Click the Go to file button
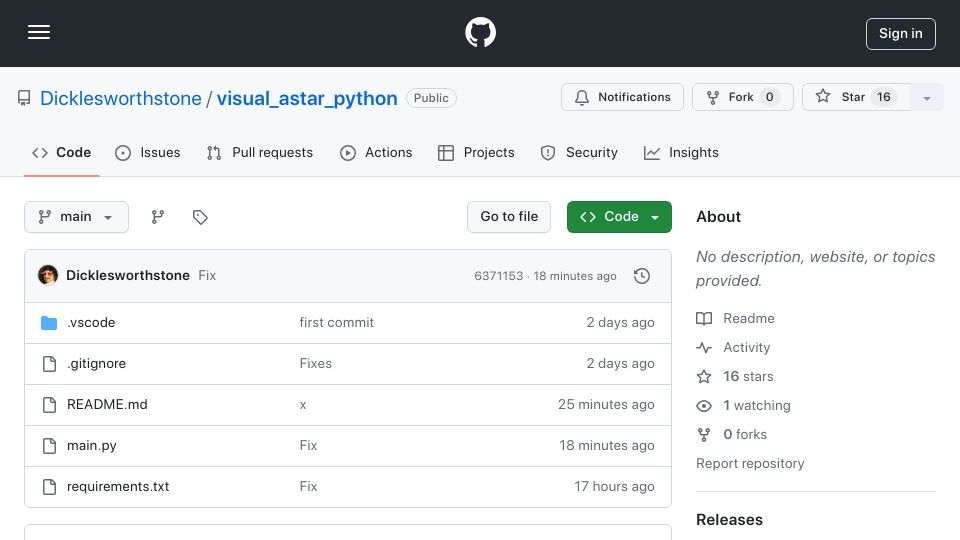 click(x=509, y=217)
